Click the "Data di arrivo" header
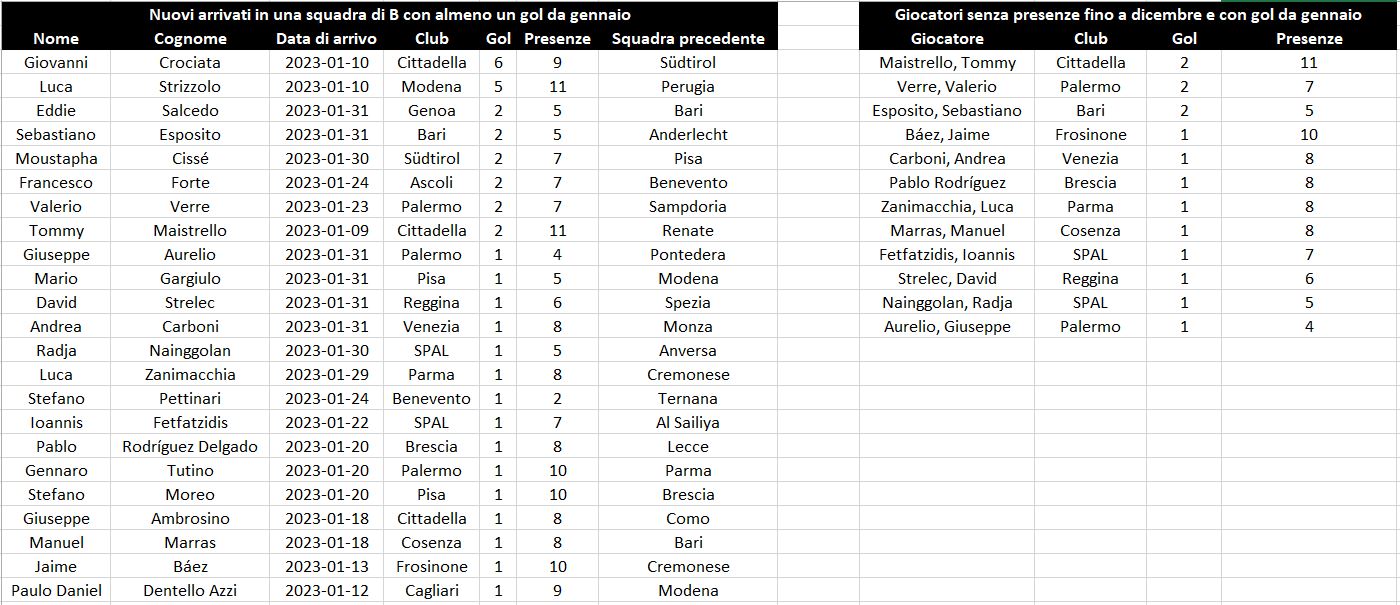Viewport: 1400px width, 605px height. (327, 39)
